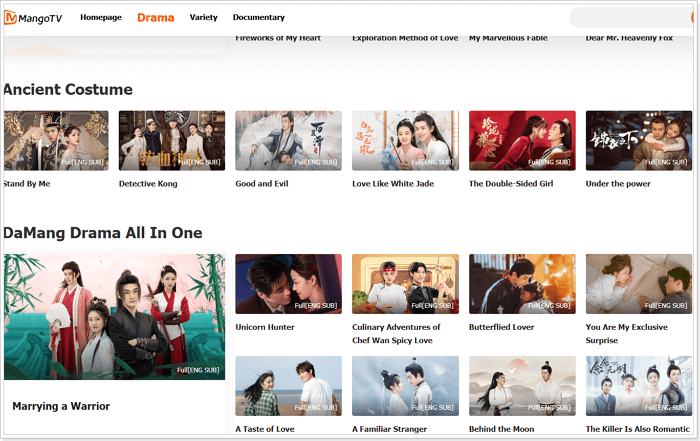The image size is (700, 441).
Task: Click The Double-Sided Girl poster
Action: pos(522,140)
